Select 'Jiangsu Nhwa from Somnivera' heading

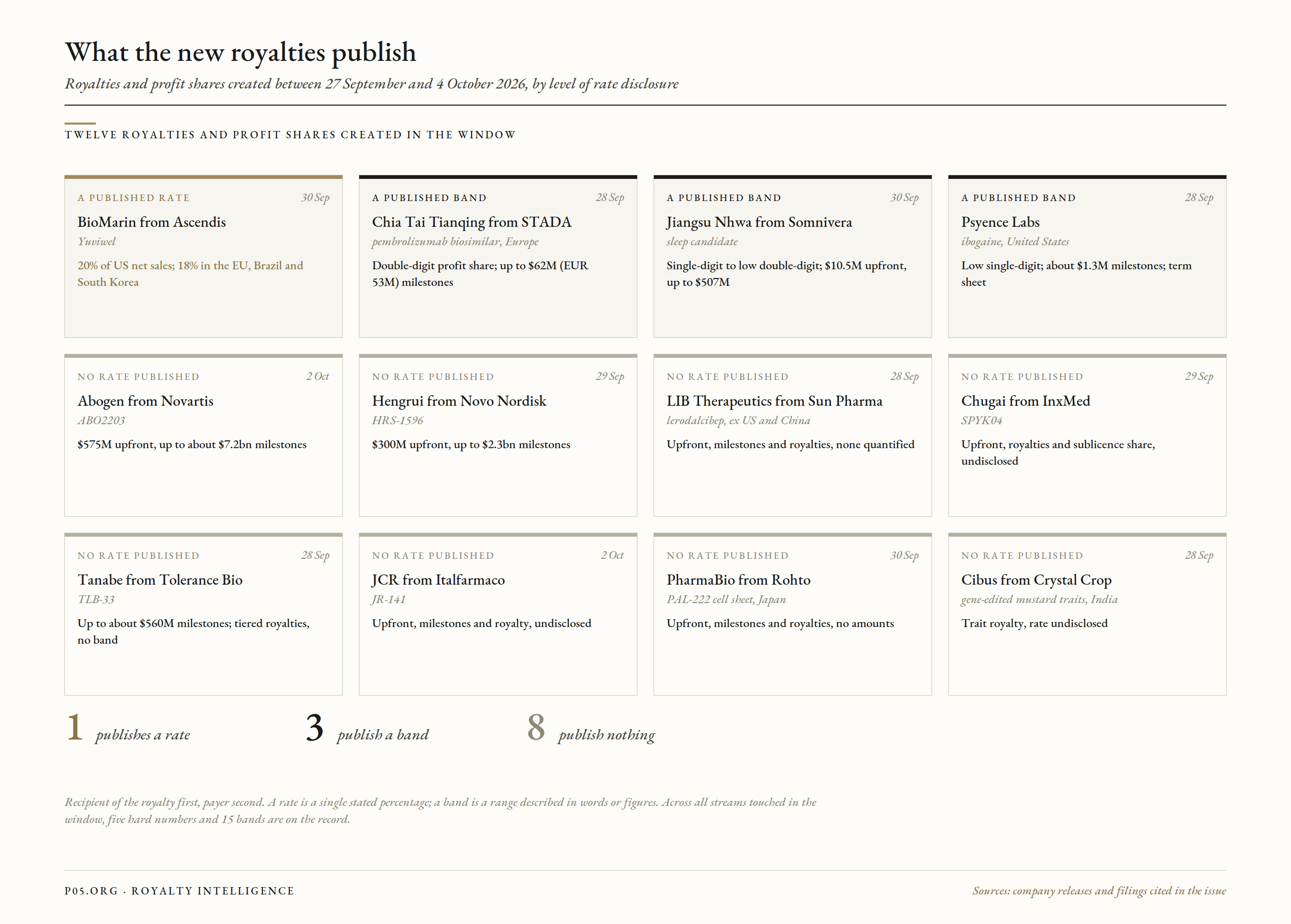point(759,222)
